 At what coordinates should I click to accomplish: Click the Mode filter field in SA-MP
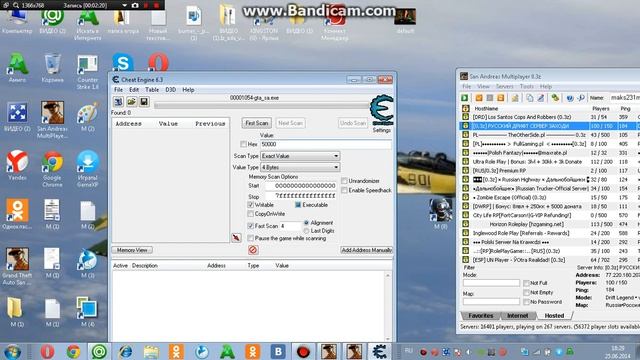(x=491, y=283)
